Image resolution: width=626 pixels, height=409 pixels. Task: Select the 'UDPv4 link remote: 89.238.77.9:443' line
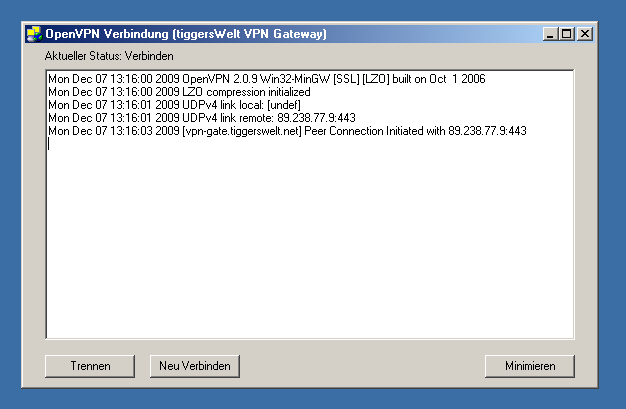[202, 118]
